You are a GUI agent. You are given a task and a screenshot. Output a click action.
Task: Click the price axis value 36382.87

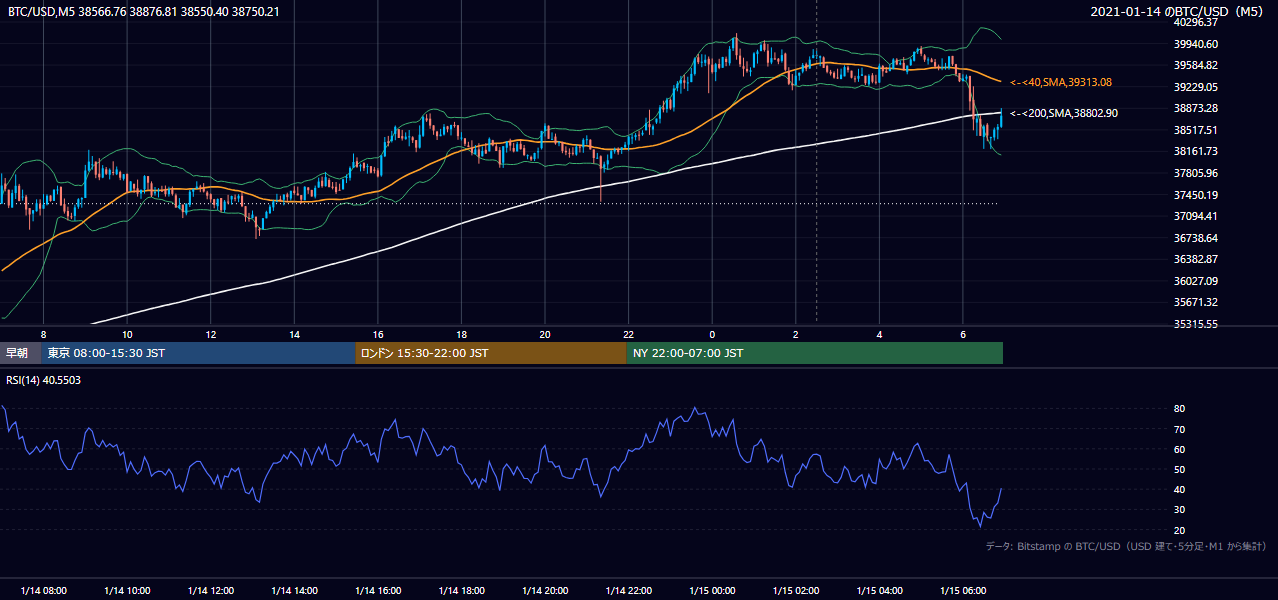click(1196, 259)
